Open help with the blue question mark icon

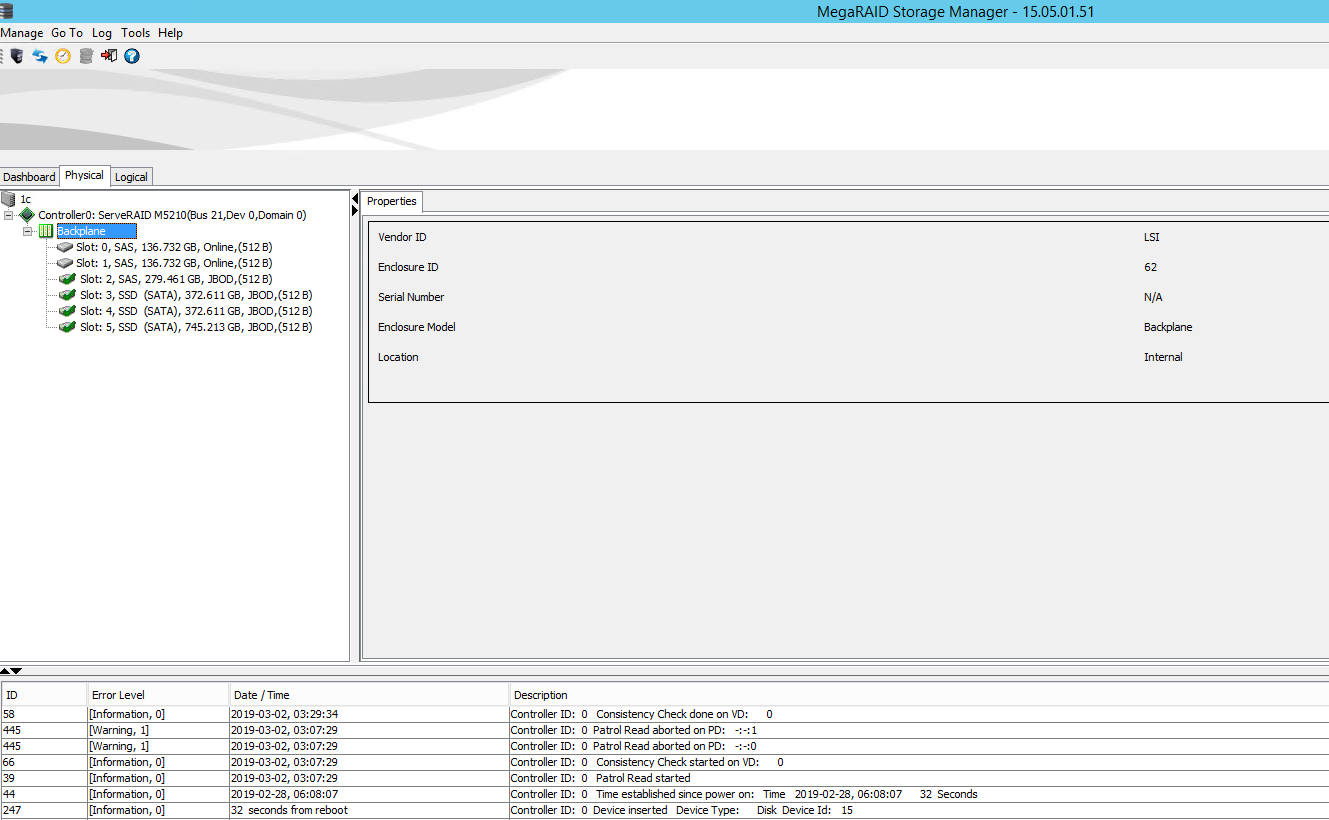click(x=132, y=56)
